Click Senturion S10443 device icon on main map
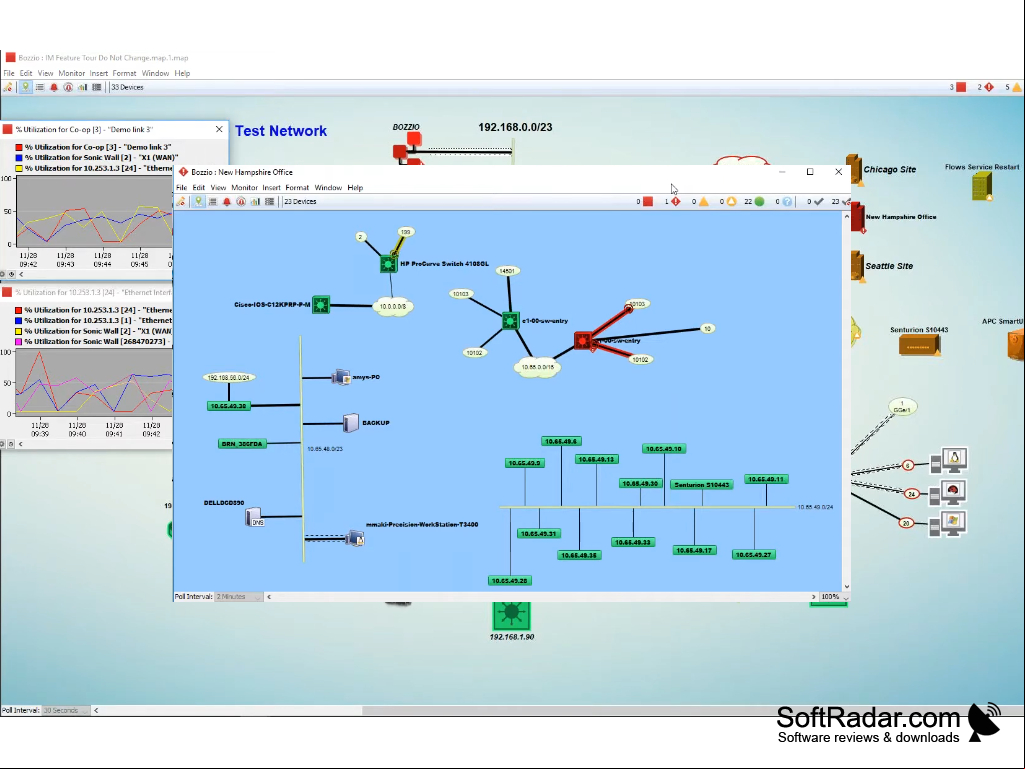 coord(919,345)
